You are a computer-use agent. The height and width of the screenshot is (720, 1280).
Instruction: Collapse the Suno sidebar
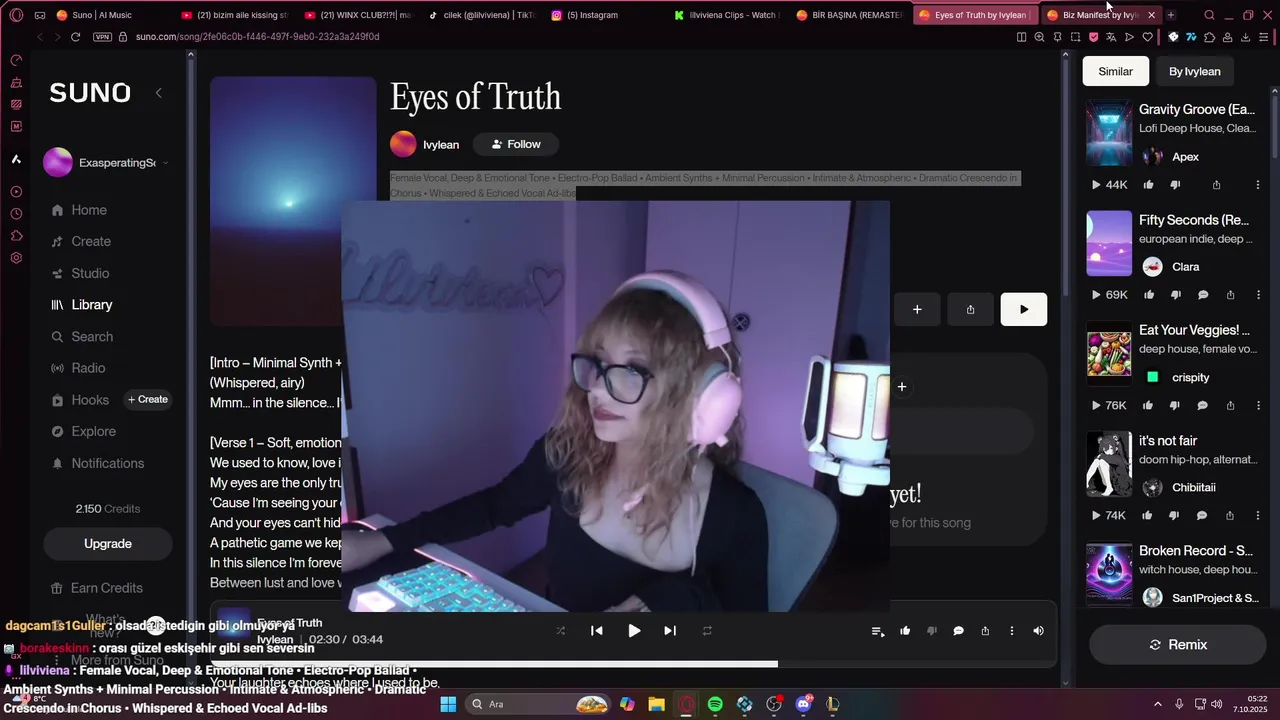coord(158,93)
